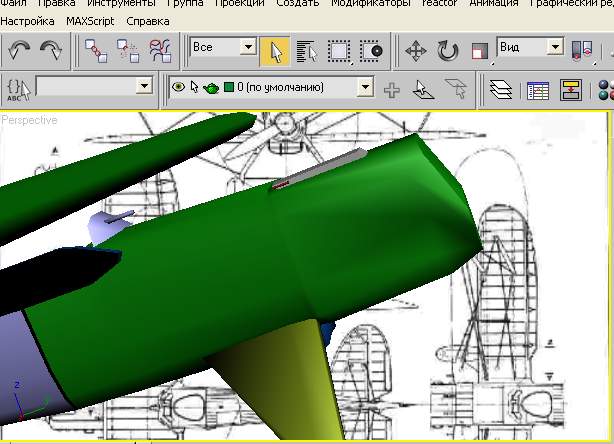The height and width of the screenshot is (444, 614).
Task: Toggle the teapot render icon of layer 0
Action: pyautogui.click(x=211, y=88)
